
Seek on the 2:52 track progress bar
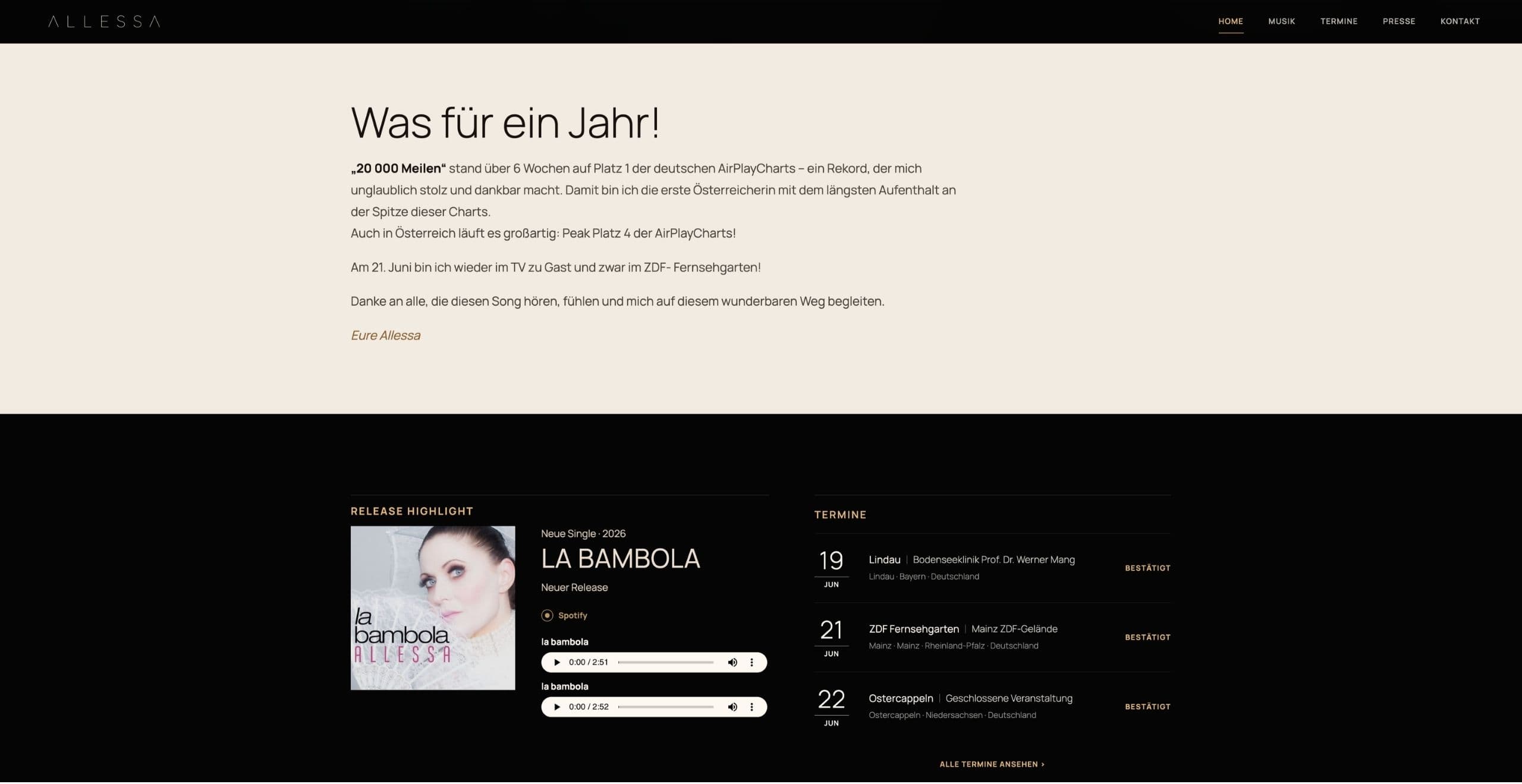tap(666, 707)
